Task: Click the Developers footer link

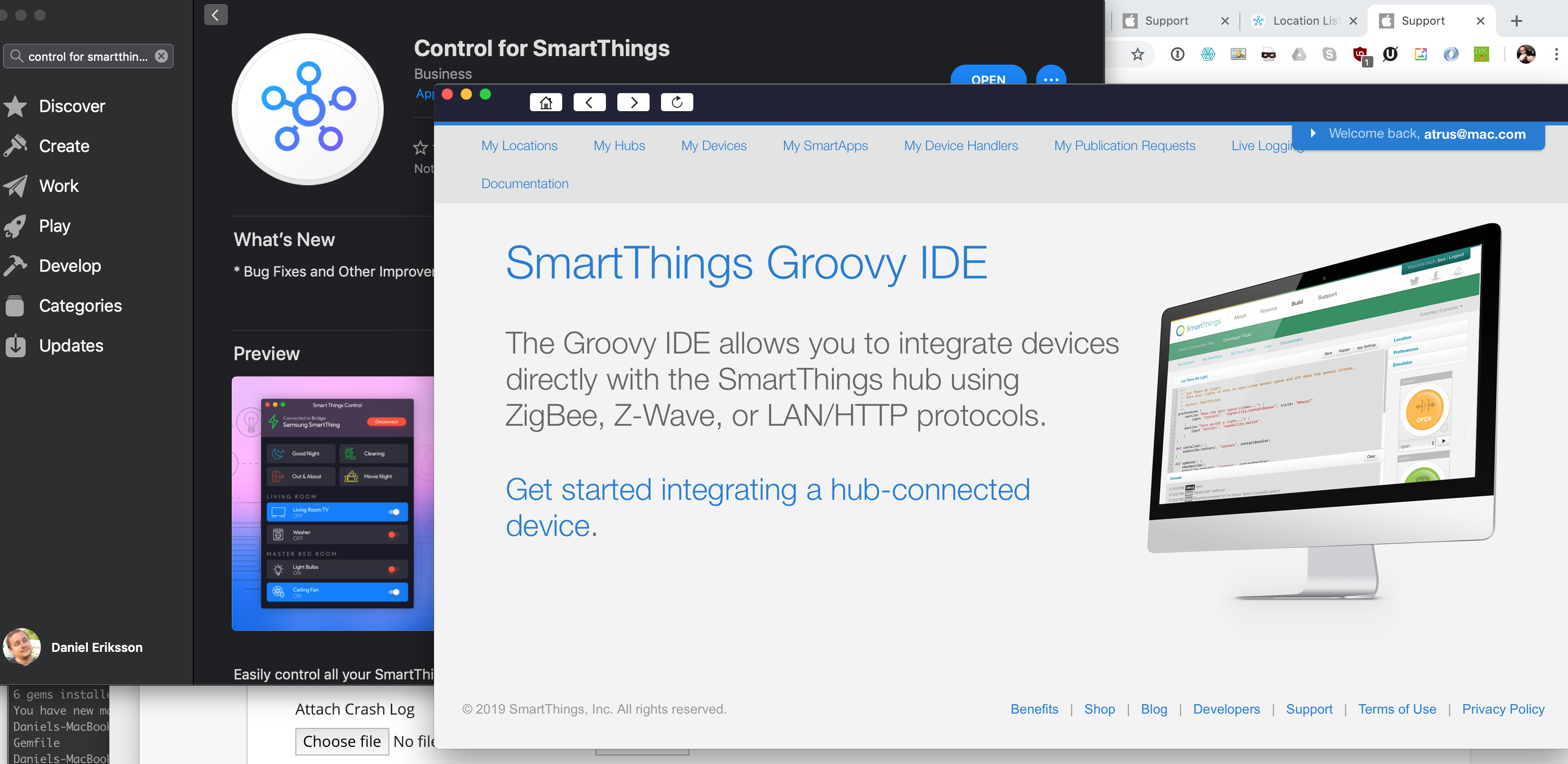Action: coord(1227,709)
